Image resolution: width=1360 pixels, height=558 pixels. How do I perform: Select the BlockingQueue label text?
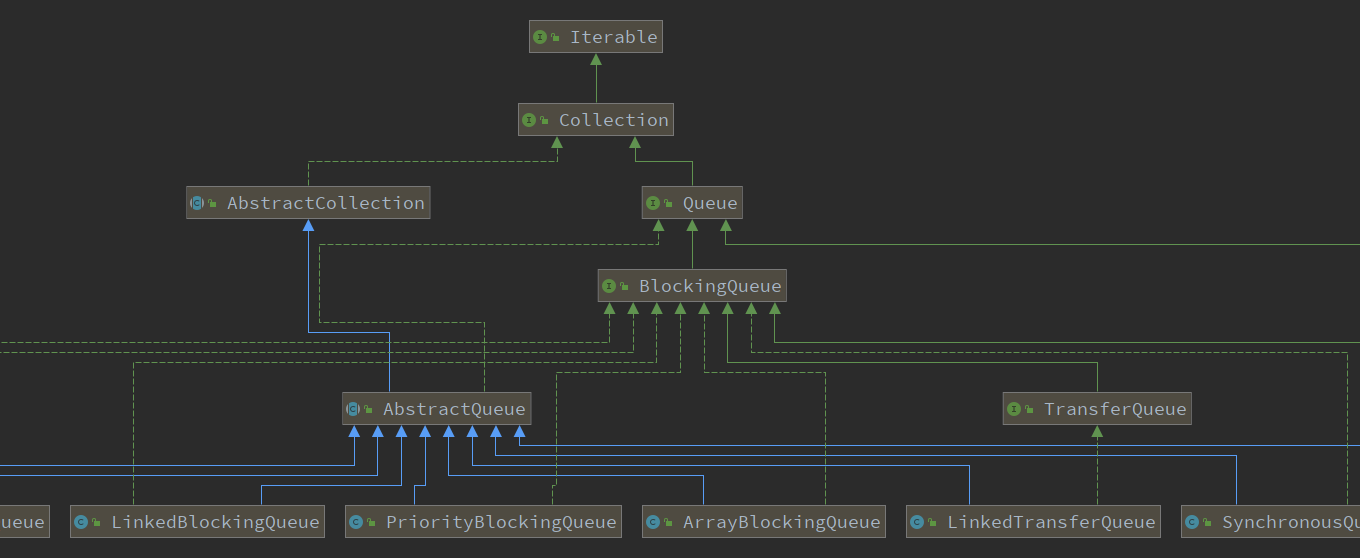point(710,287)
